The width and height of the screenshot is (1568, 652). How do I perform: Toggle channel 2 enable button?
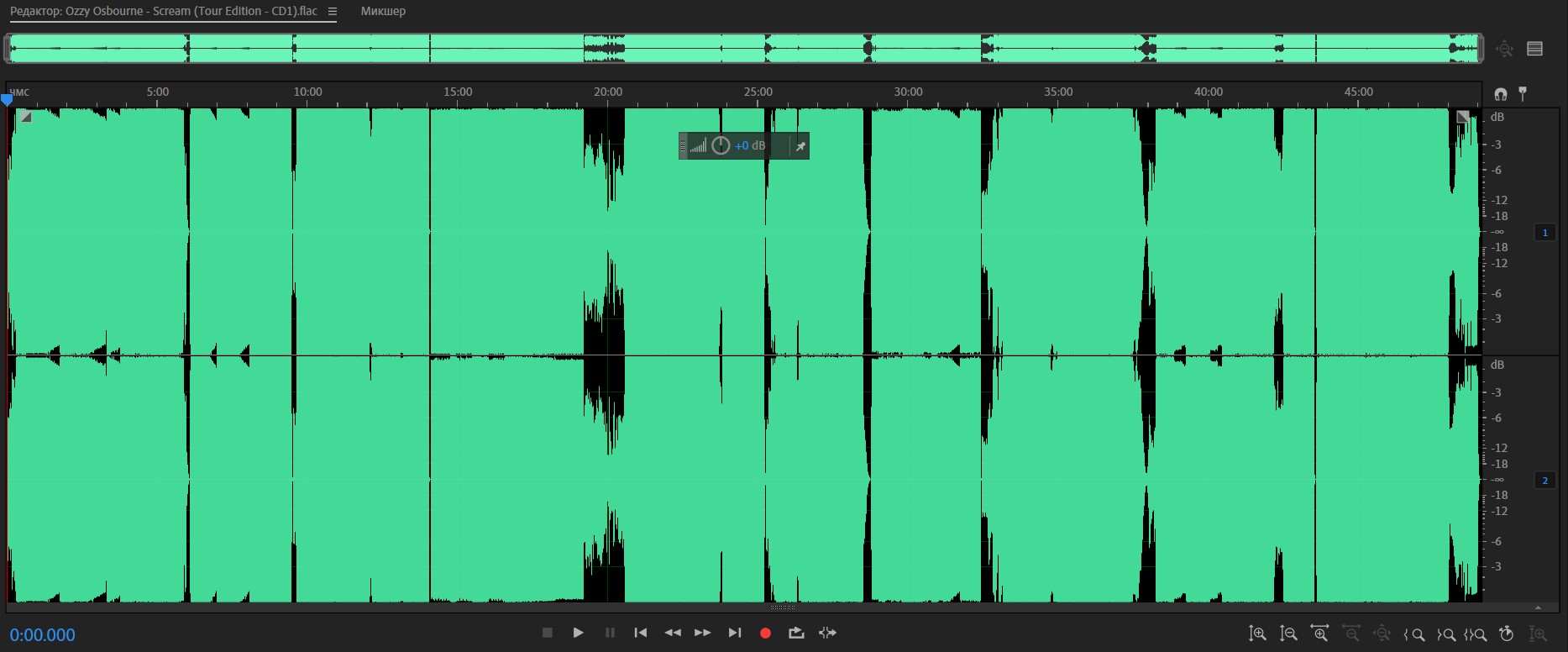(x=1545, y=481)
